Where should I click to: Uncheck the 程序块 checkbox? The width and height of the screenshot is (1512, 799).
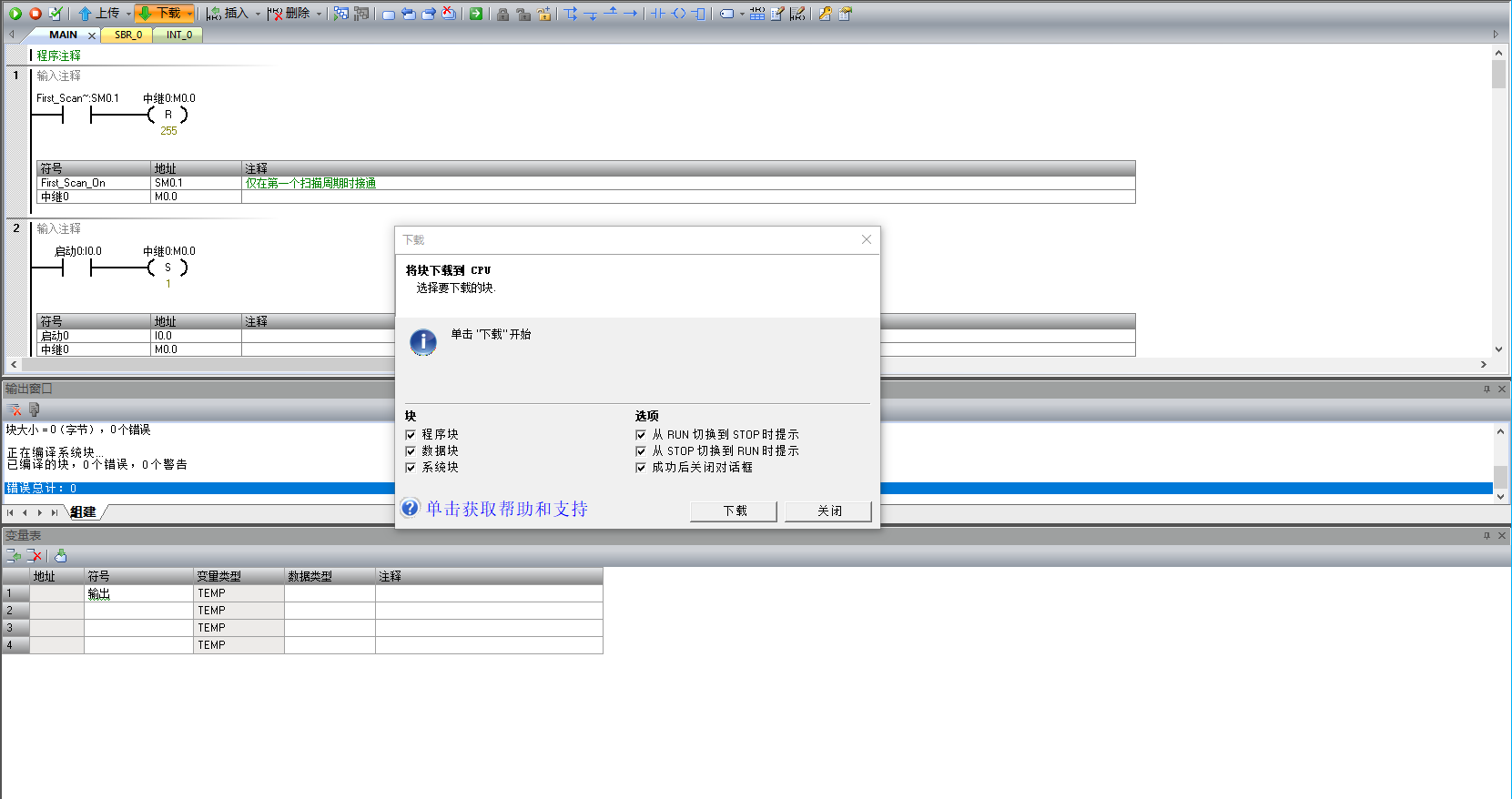(x=411, y=435)
